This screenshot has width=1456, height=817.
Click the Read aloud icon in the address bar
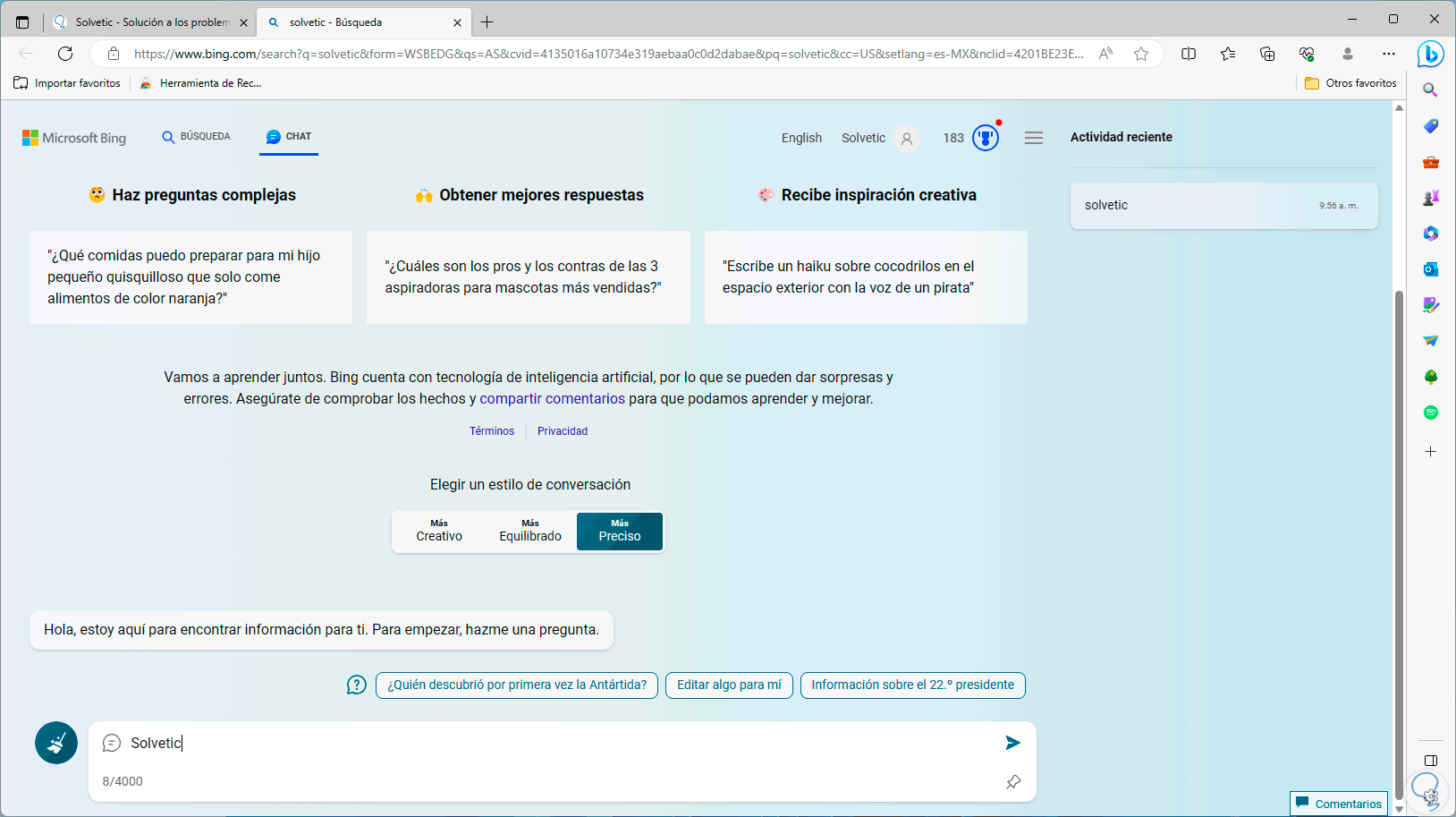coord(1106,54)
